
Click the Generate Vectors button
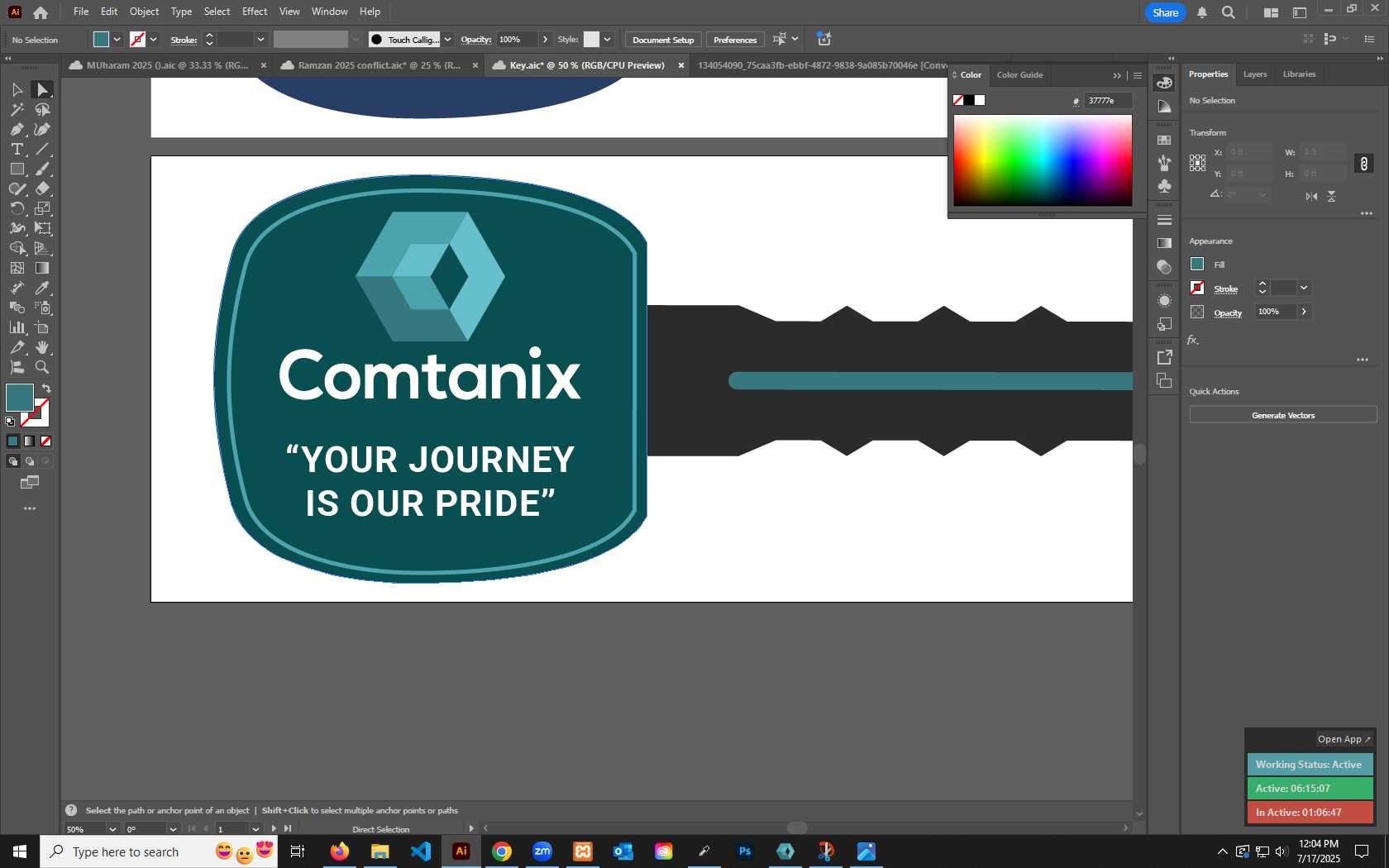tap(1283, 415)
